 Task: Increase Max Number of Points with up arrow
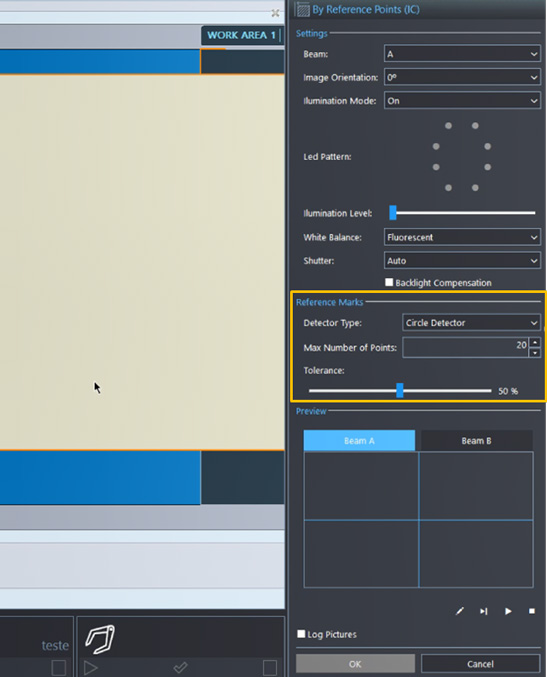[535, 342]
